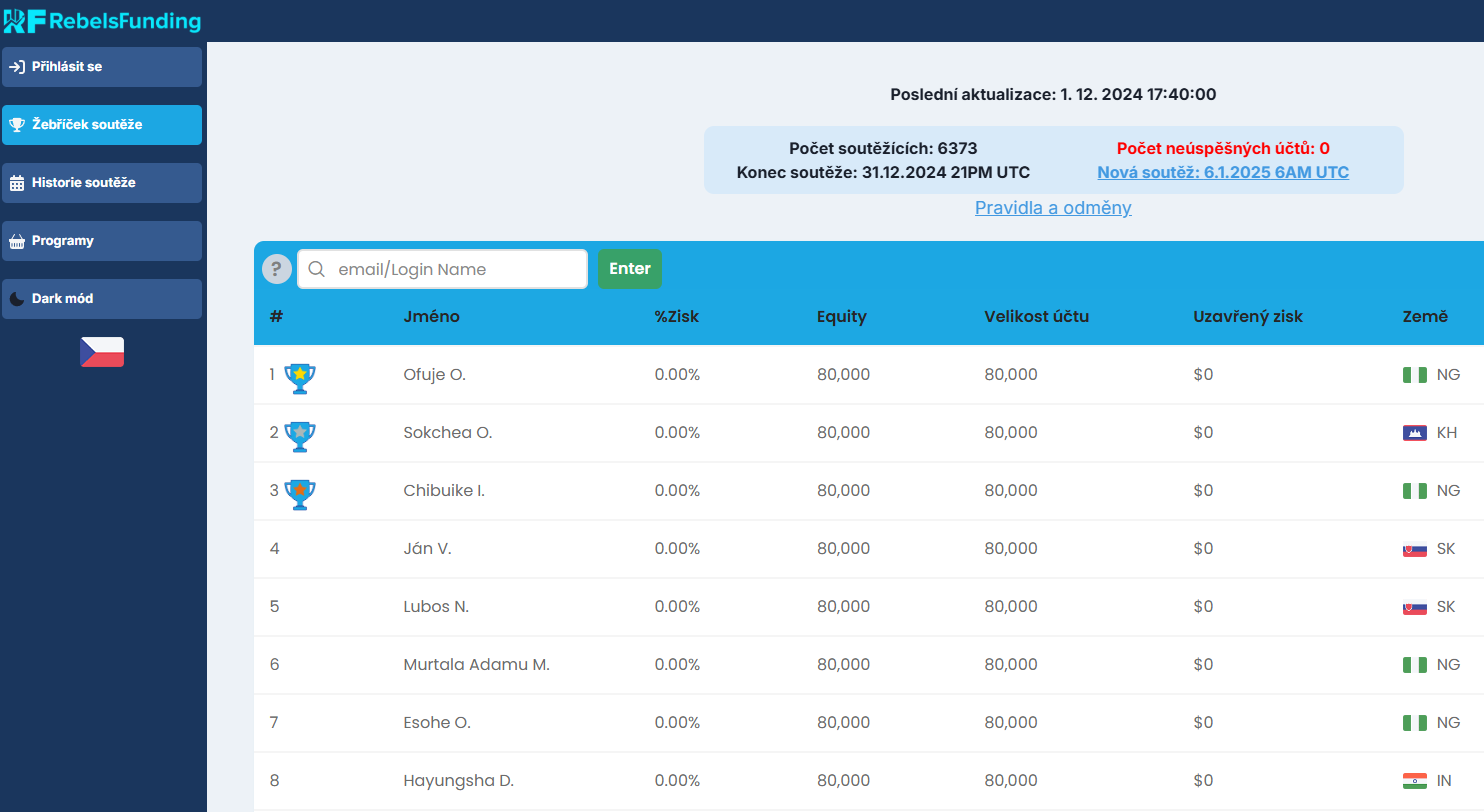Click the %Zisk column header
The height and width of the screenshot is (812, 1484).
point(677,317)
